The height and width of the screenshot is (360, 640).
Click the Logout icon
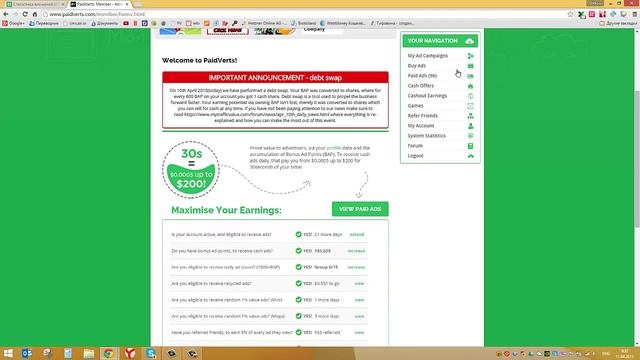tap(470, 156)
